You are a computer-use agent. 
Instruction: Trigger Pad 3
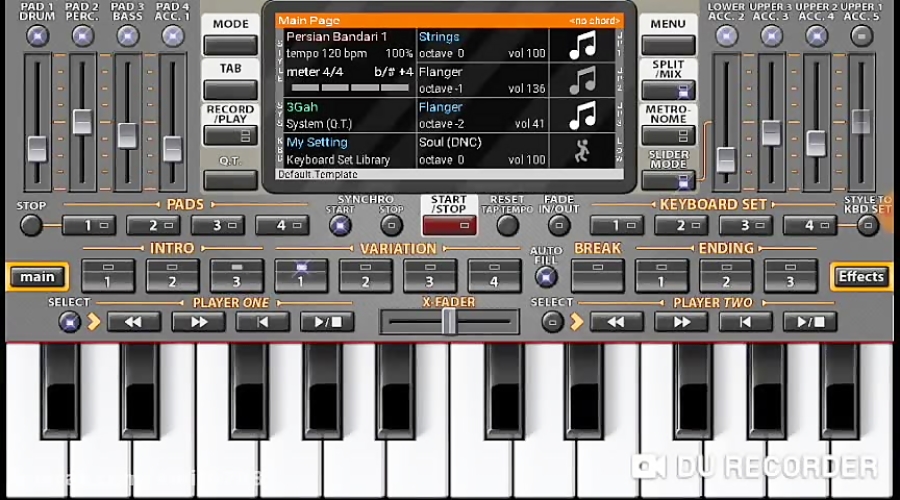coord(218,226)
